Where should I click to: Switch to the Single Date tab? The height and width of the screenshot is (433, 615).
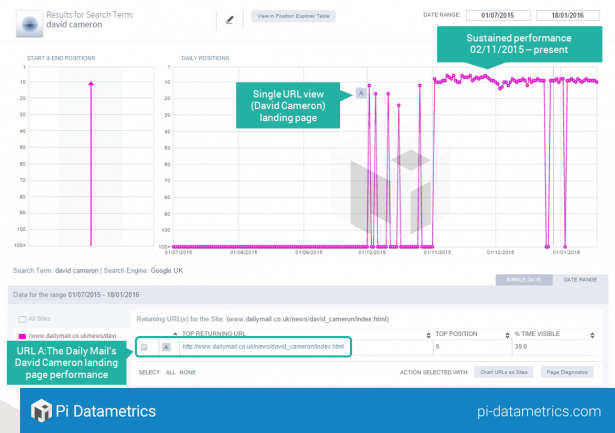[523, 280]
